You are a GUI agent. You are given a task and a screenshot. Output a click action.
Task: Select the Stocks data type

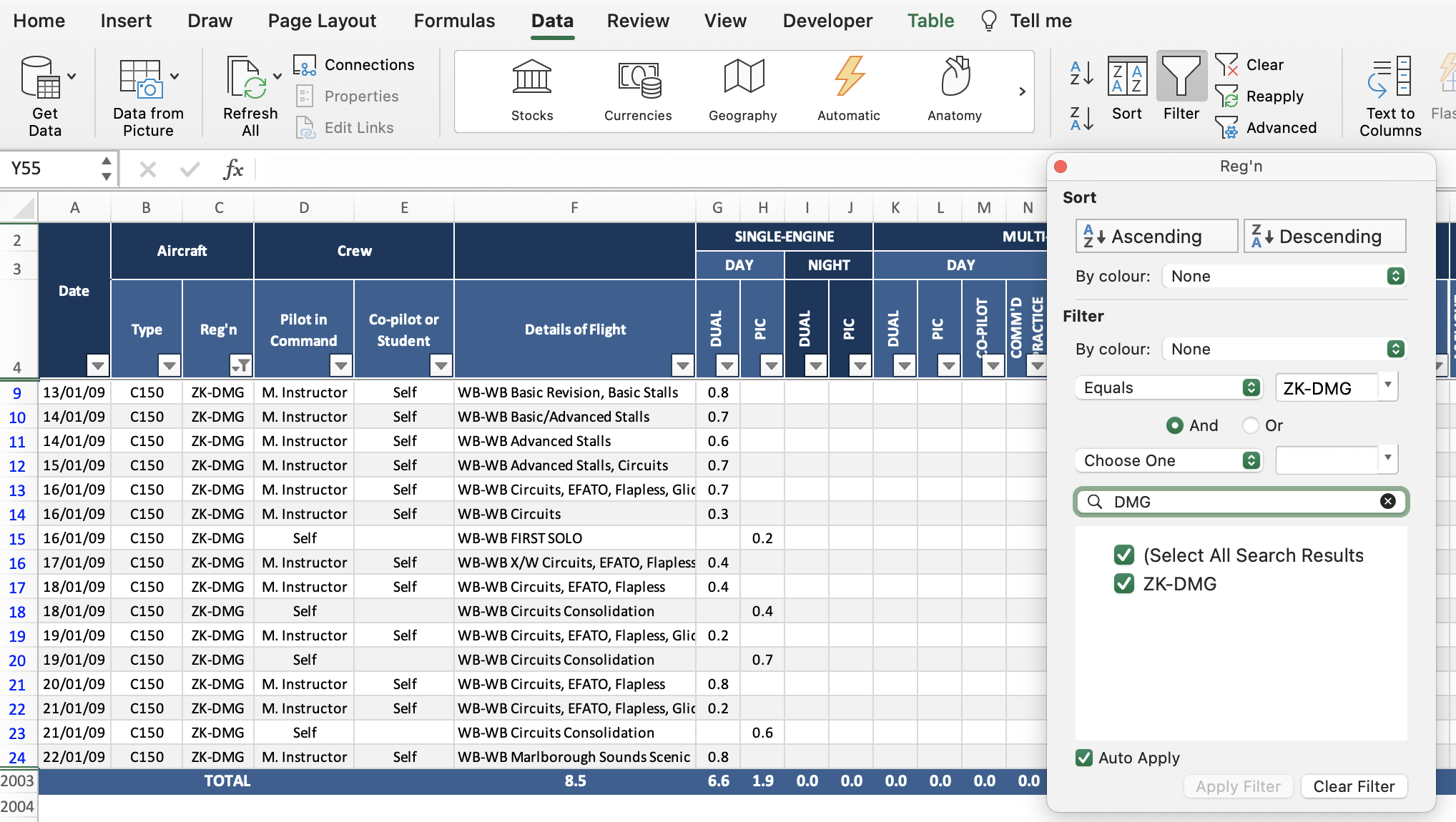point(532,90)
